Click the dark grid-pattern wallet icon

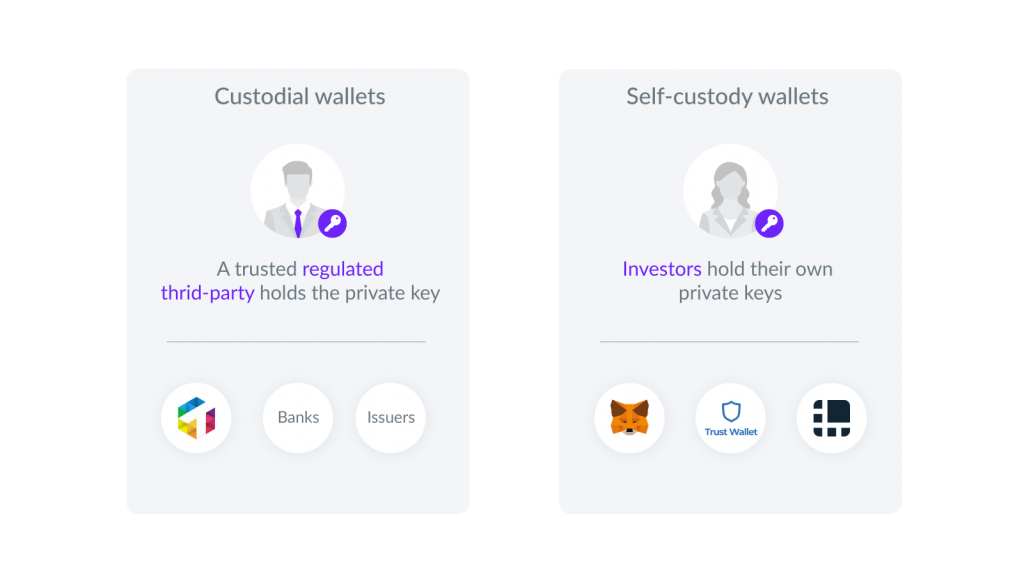pyautogui.click(x=831, y=418)
